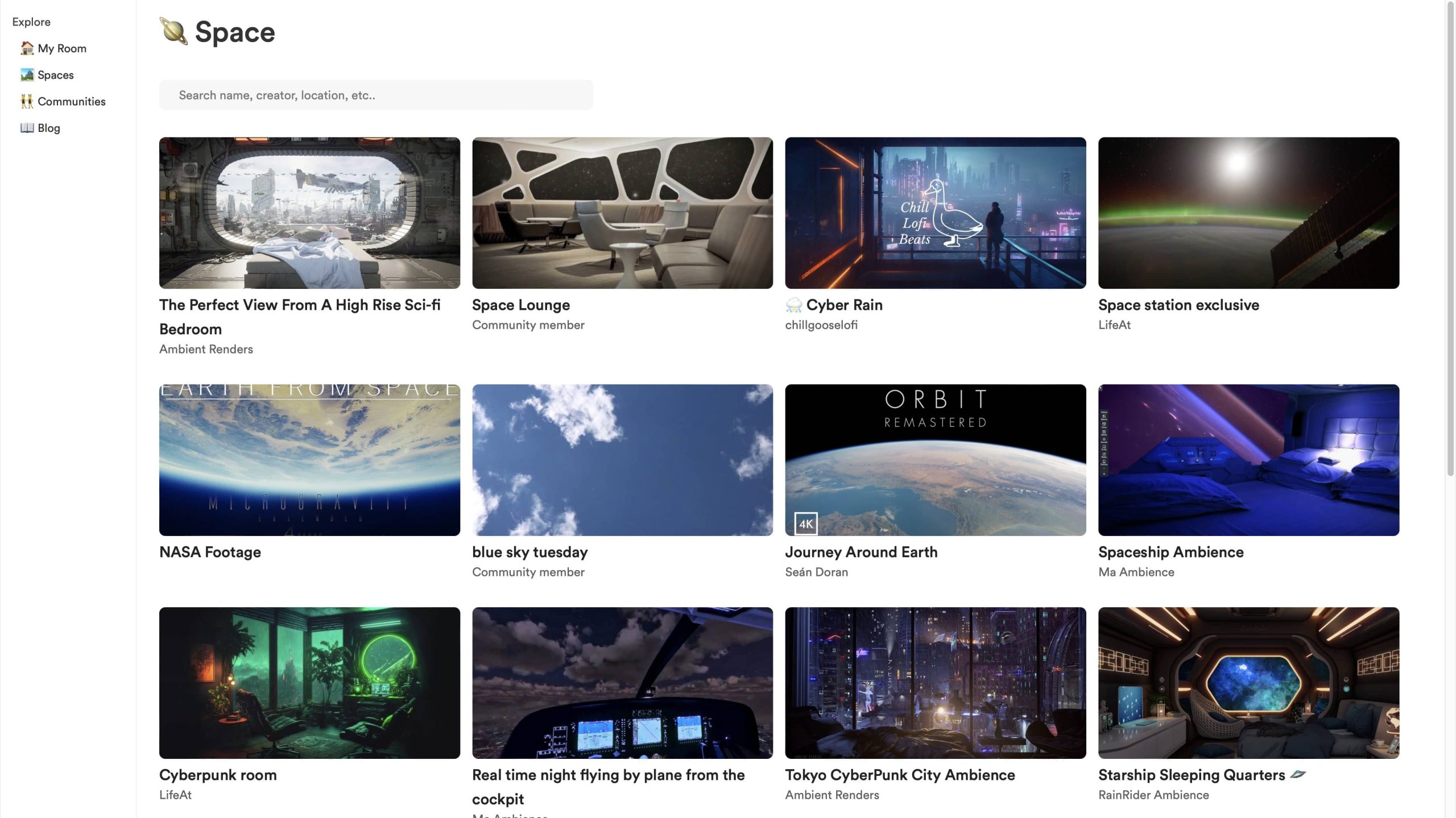
Task: Click the page vertical scrollbar
Action: [x=1450, y=239]
